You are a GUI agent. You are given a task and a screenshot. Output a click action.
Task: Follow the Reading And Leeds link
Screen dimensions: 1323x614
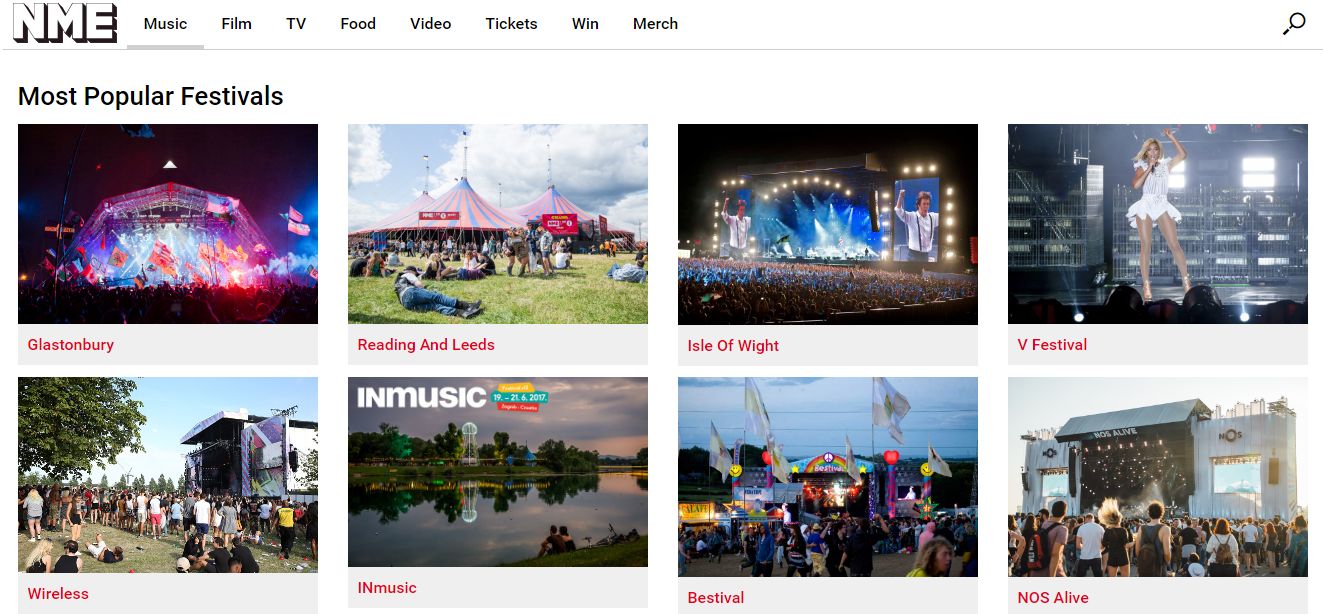coord(426,345)
